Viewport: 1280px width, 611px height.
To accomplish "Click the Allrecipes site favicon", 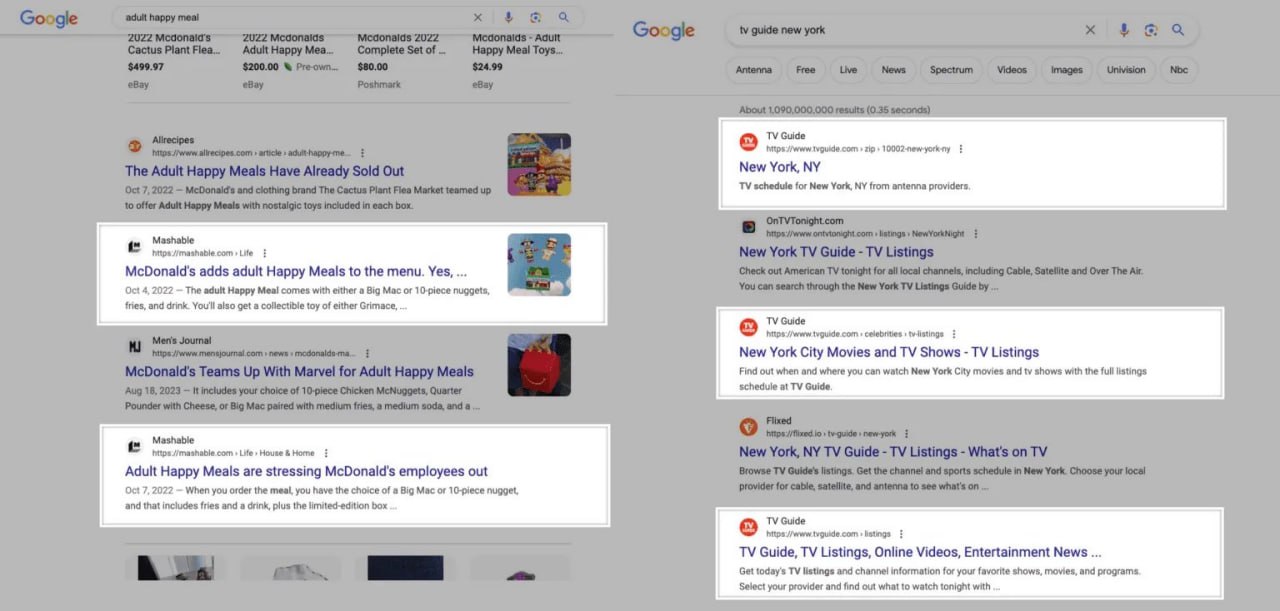I will (x=135, y=146).
